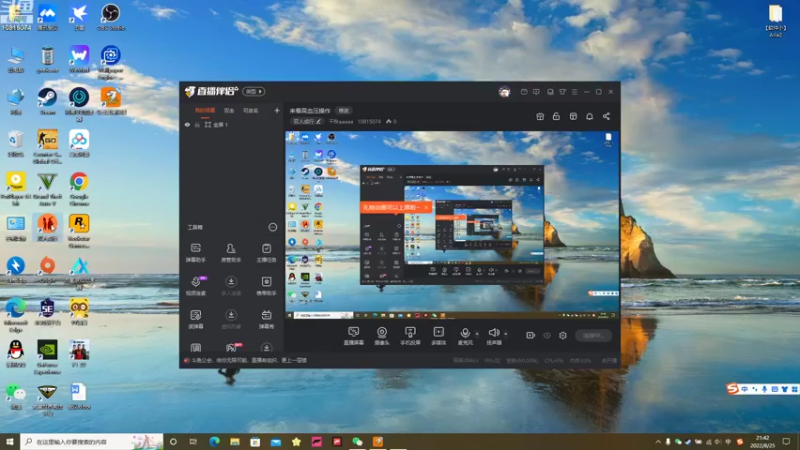
Task: Toggle eye visibility of 全屏 1 source
Action: pos(187,124)
